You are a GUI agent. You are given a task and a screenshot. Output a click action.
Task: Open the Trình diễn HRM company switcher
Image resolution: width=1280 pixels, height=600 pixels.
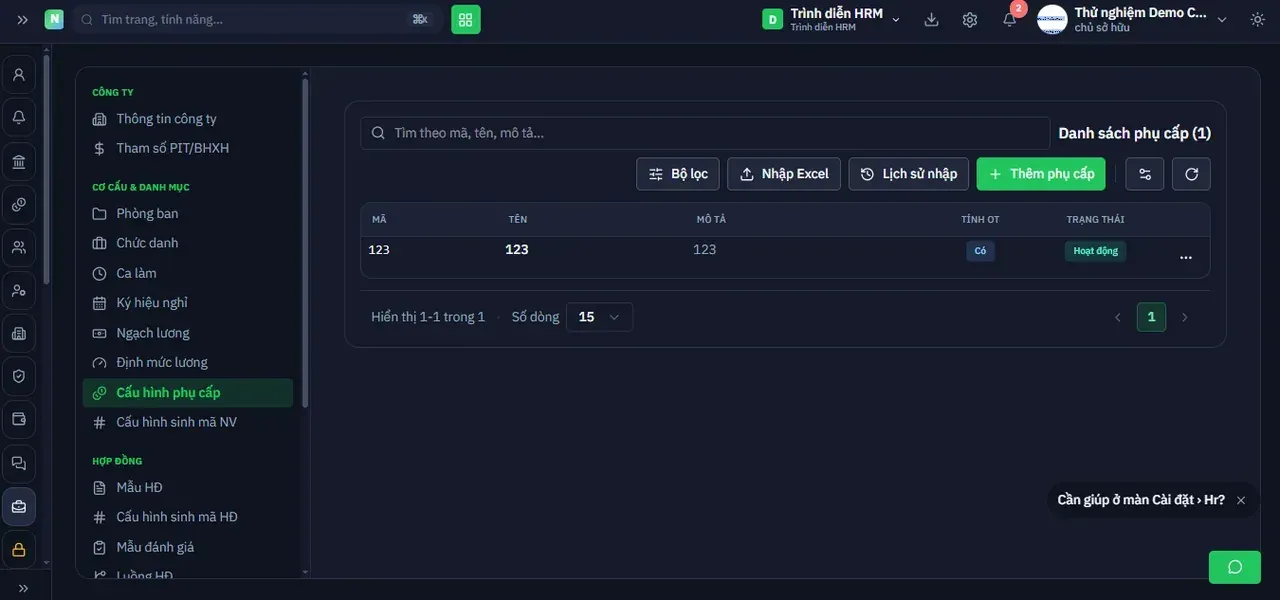[832, 20]
